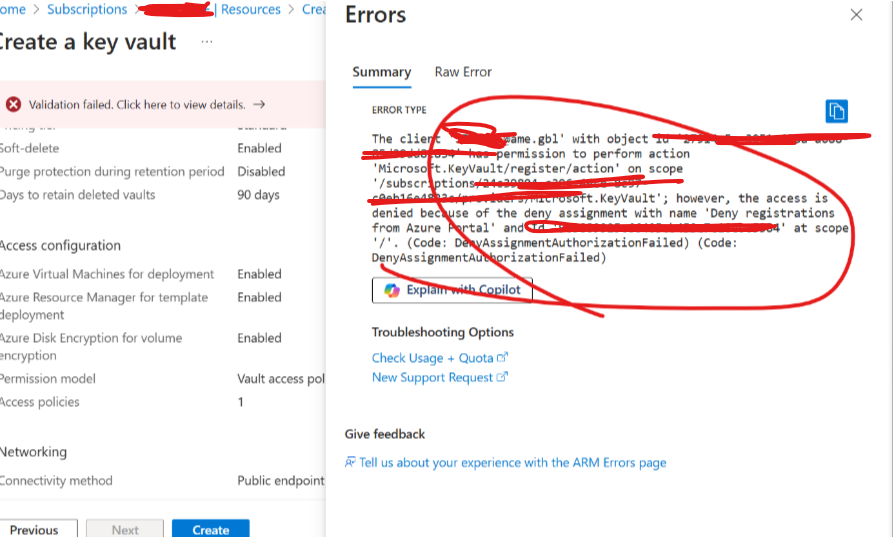This screenshot has height=537, width=893.
Task: Switch to the Summary tab
Action: (382, 72)
